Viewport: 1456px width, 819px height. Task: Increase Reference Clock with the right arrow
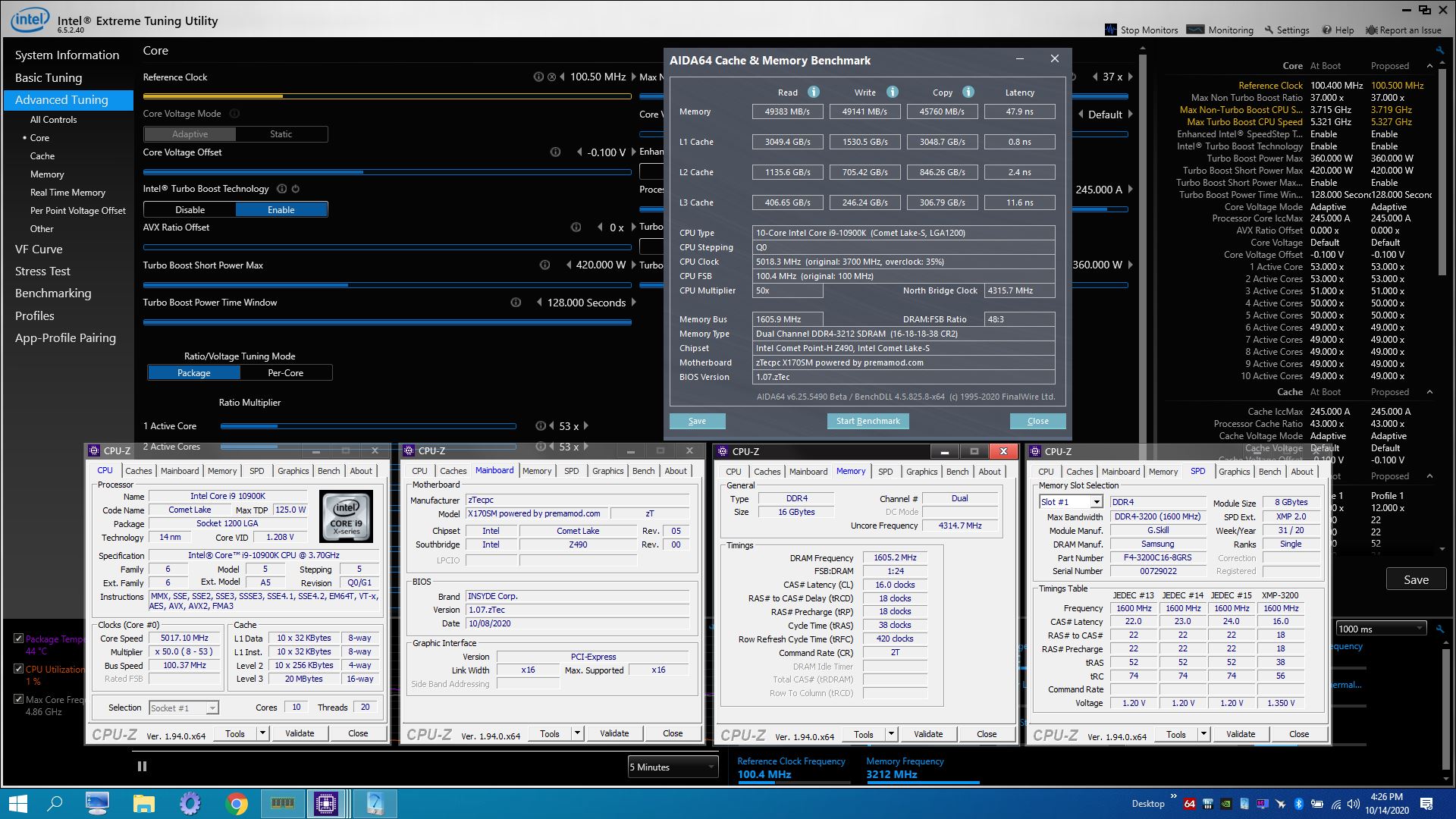633,77
